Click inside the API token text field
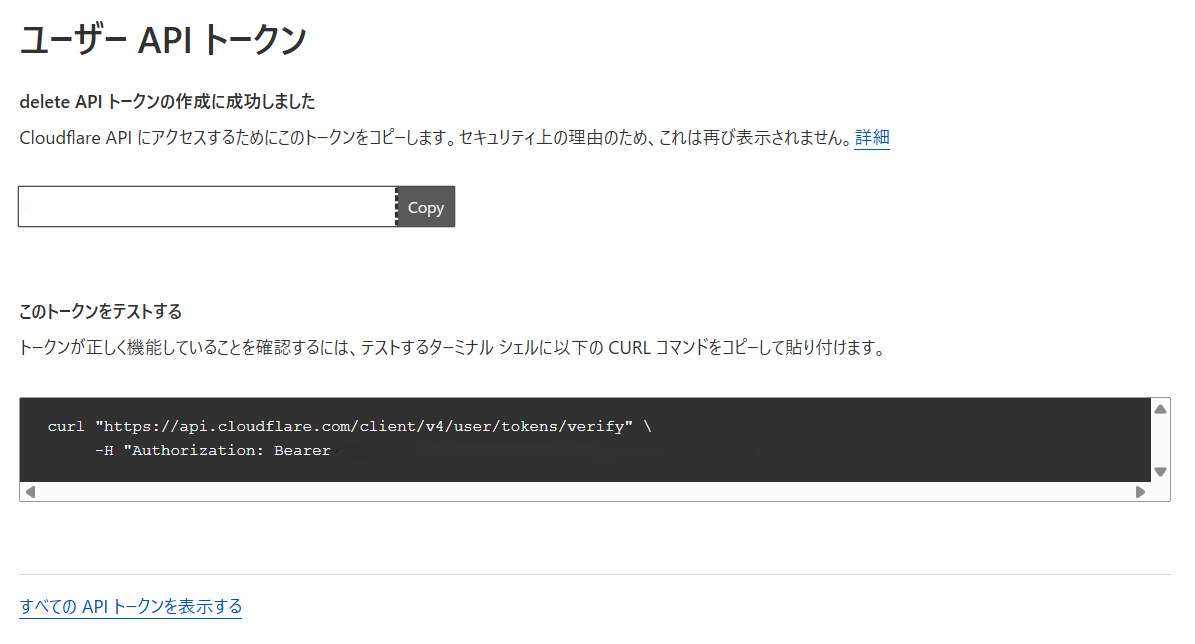 (206, 207)
